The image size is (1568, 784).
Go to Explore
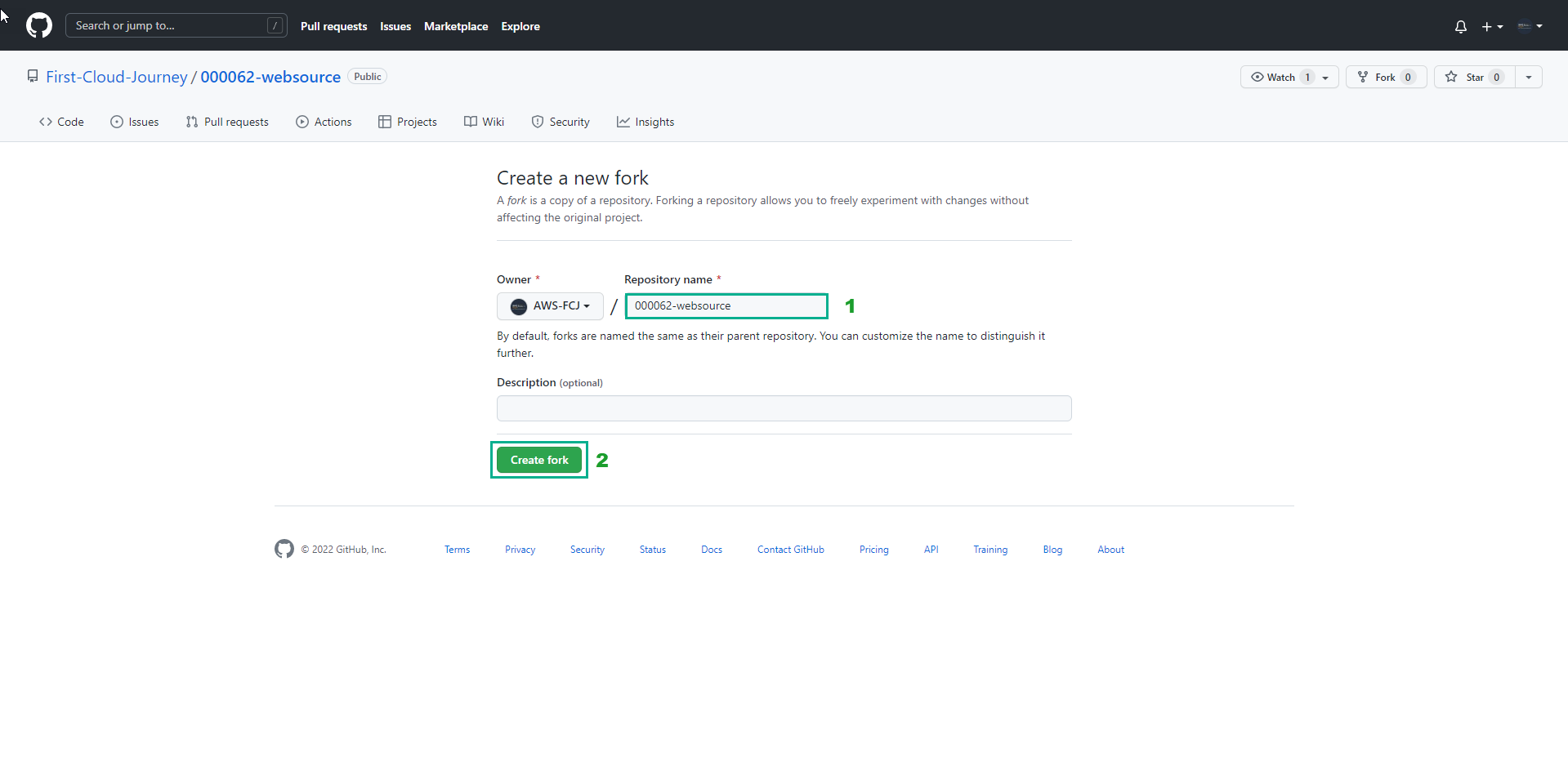tap(520, 26)
